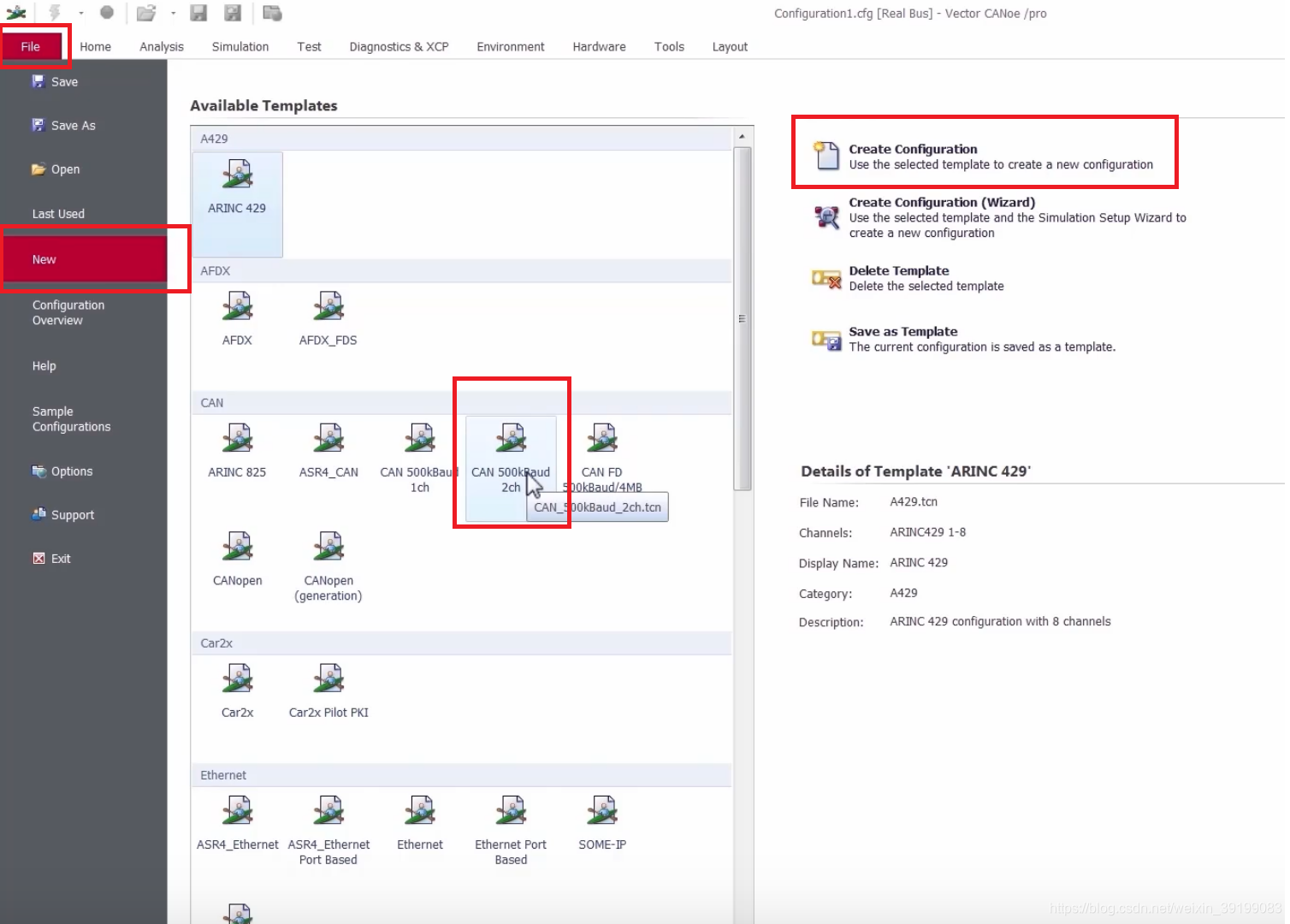Select the AFDX template icon
Viewport: 1290px width, 924px height.
238,306
